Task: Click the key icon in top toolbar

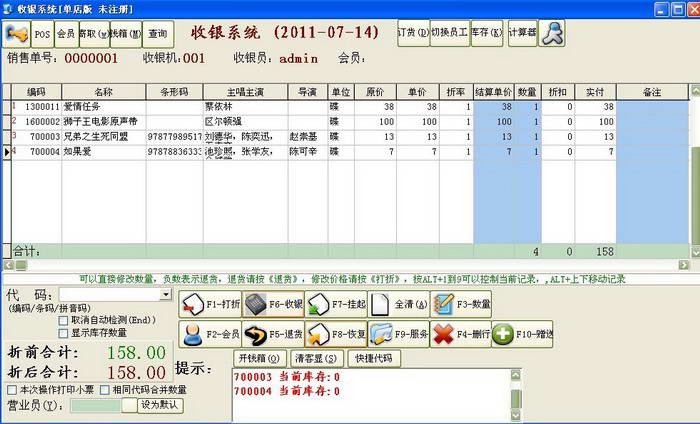Action: point(17,34)
